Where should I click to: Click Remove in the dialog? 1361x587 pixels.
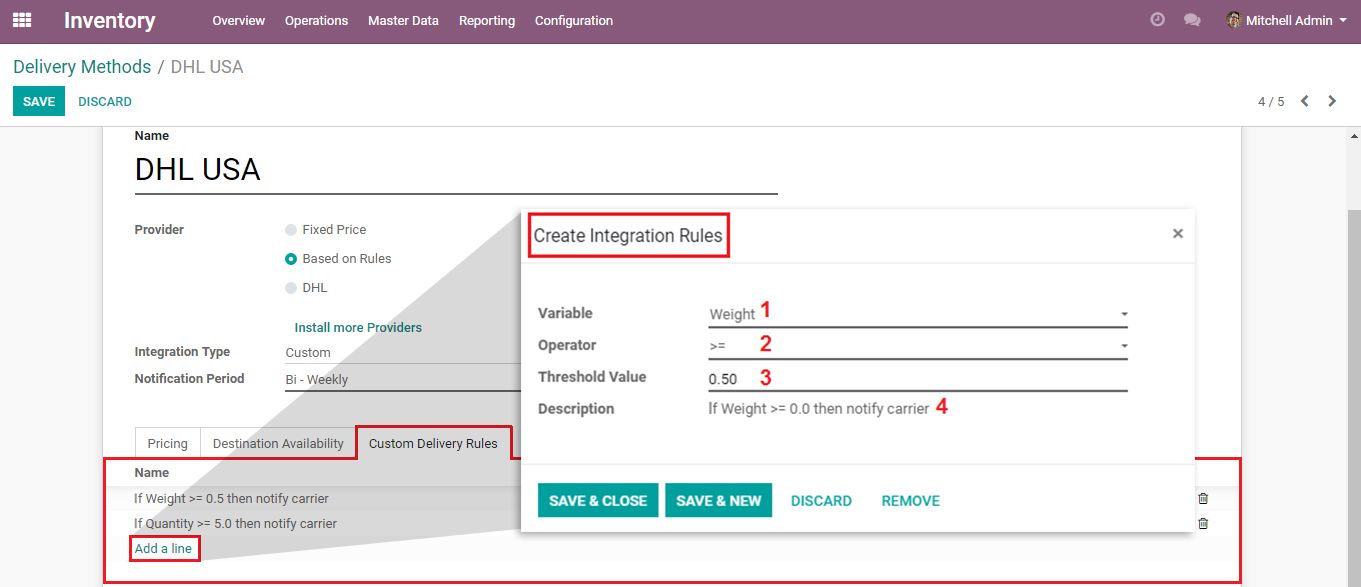910,501
